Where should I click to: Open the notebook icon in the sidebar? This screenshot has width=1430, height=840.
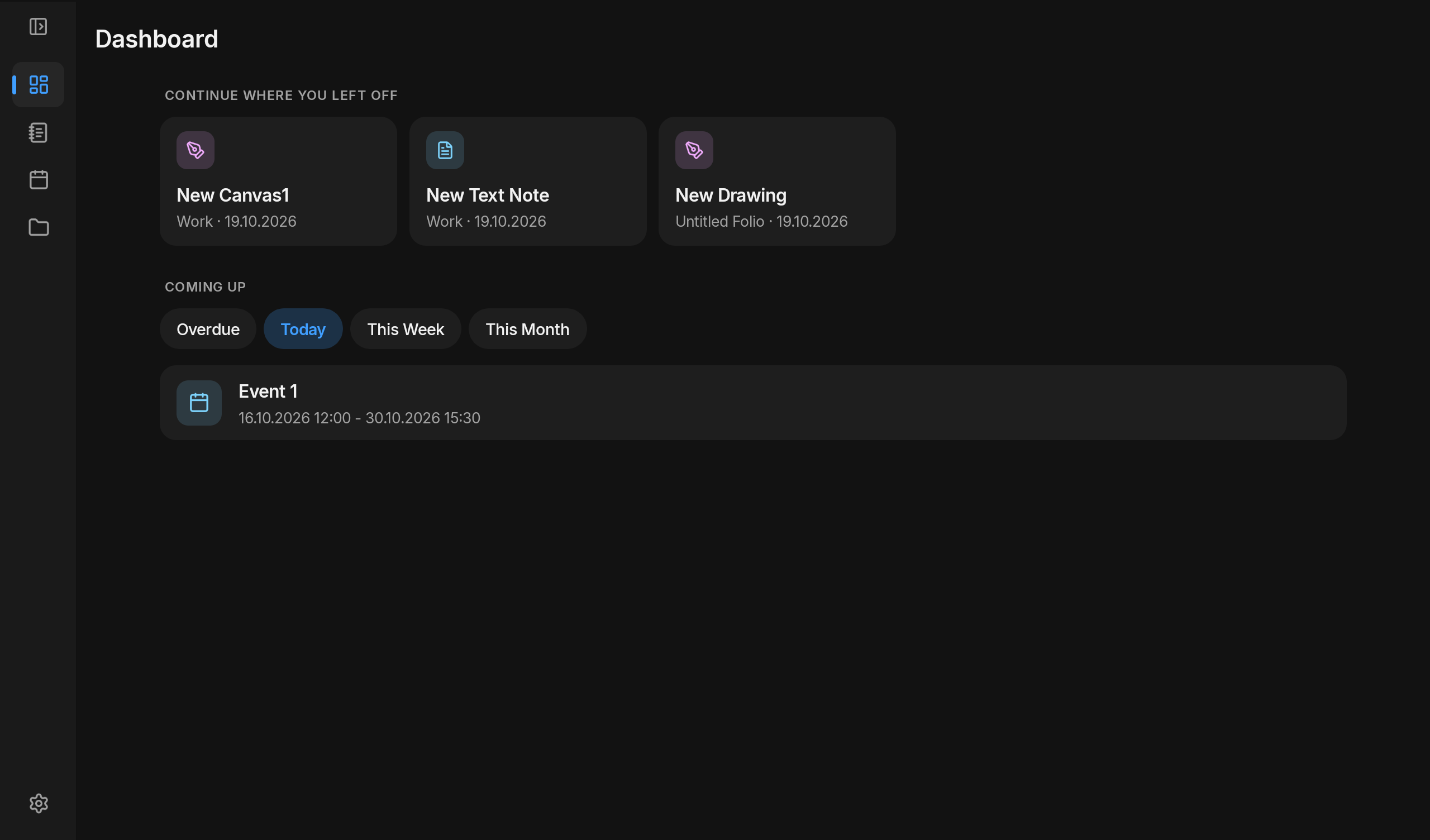[x=38, y=133]
